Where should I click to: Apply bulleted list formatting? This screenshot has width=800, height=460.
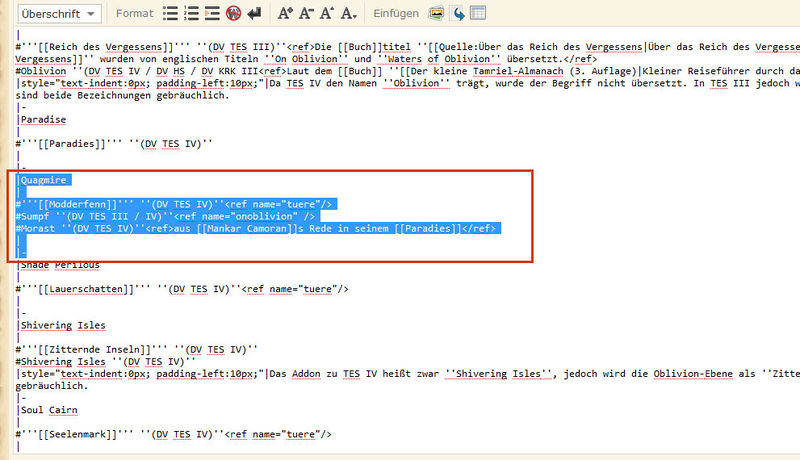(x=171, y=13)
